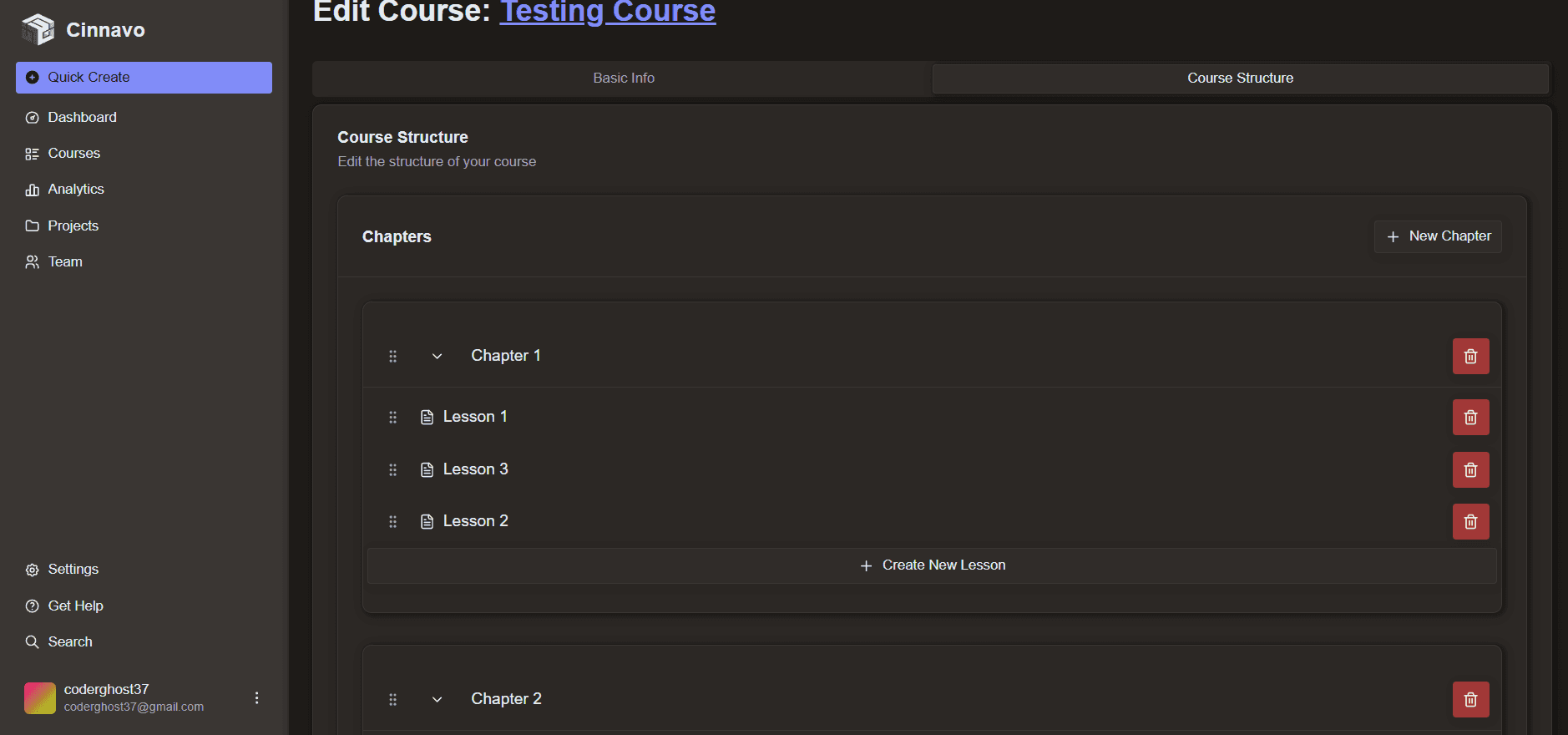Open the user account three-dot menu
The height and width of the screenshot is (735, 1568).
point(256,698)
